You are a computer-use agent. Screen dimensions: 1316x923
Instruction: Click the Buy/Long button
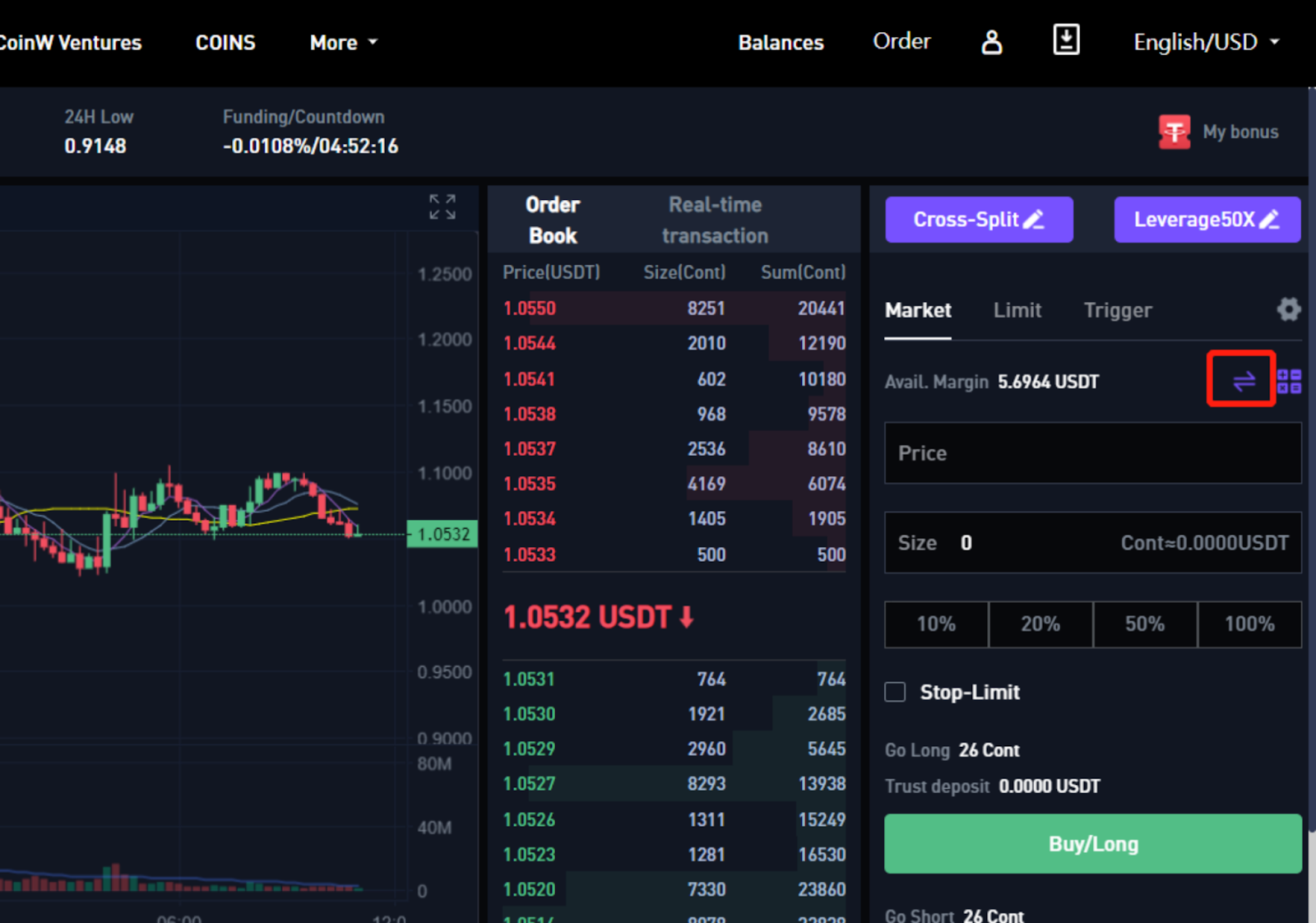click(x=1093, y=843)
